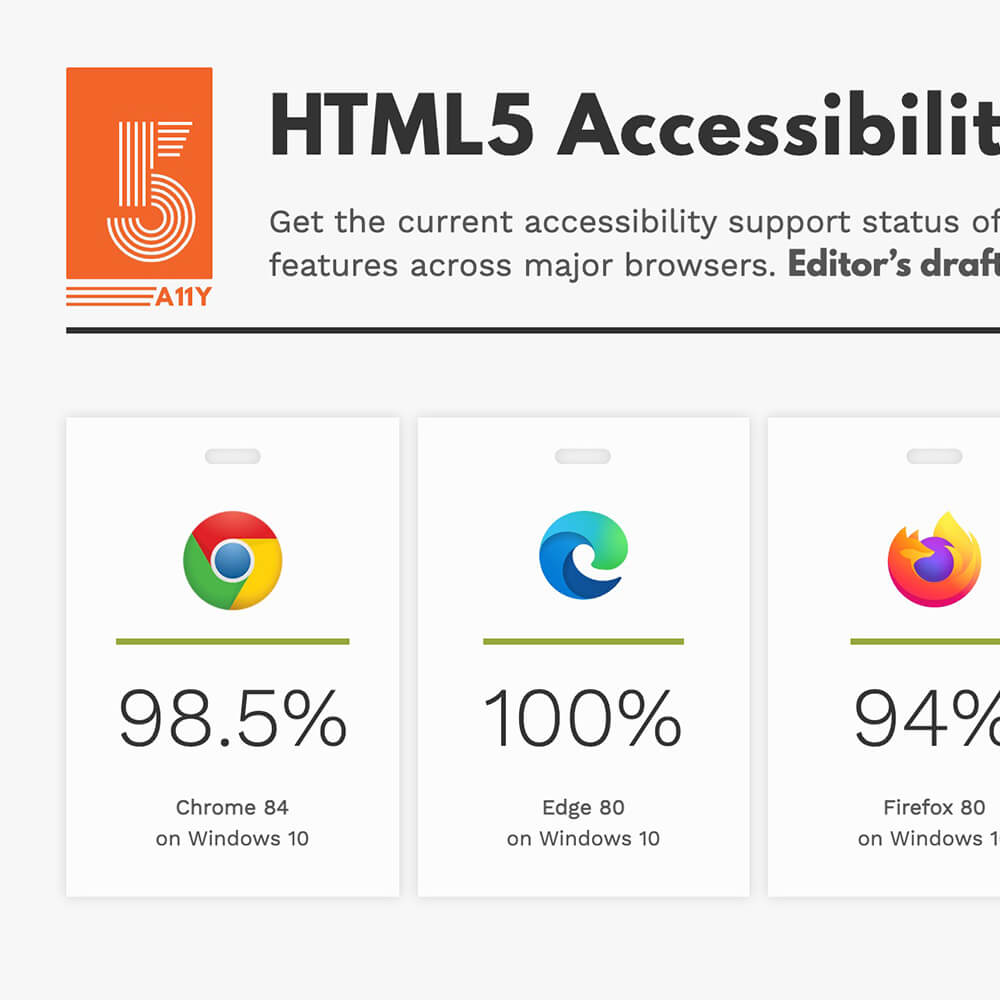Click the white 5 numeral in the orange logo

click(x=152, y=186)
